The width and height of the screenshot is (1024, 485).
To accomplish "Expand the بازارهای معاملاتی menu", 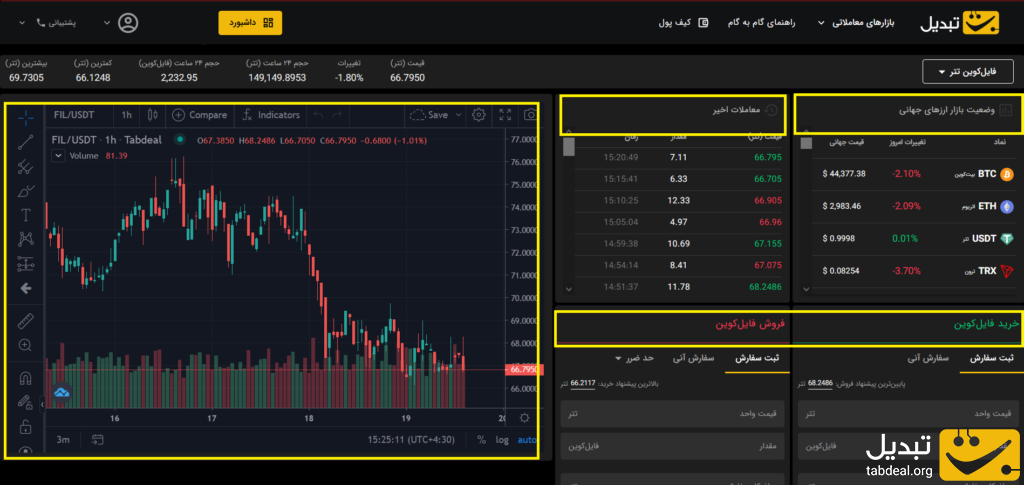I will click(x=856, y=23).
